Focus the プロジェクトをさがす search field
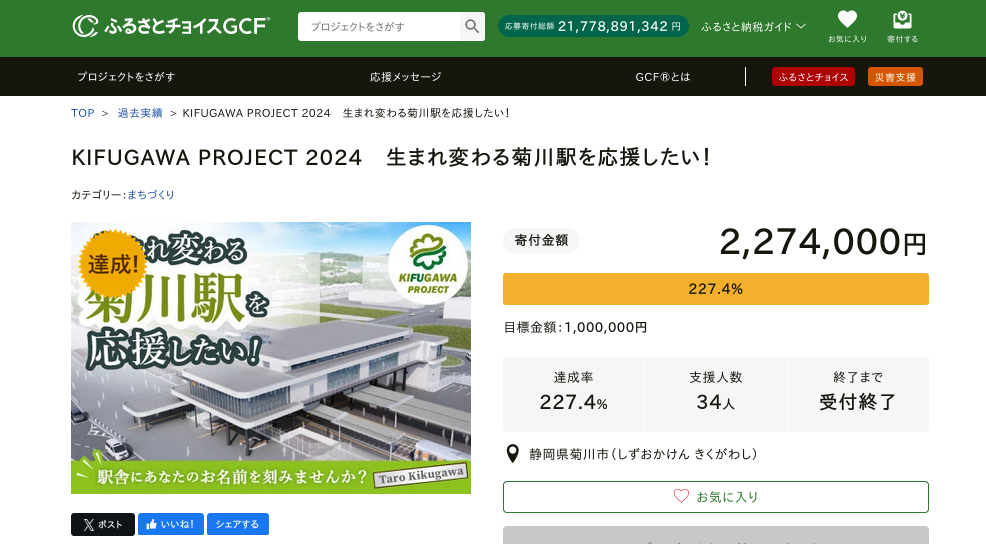 379,27
